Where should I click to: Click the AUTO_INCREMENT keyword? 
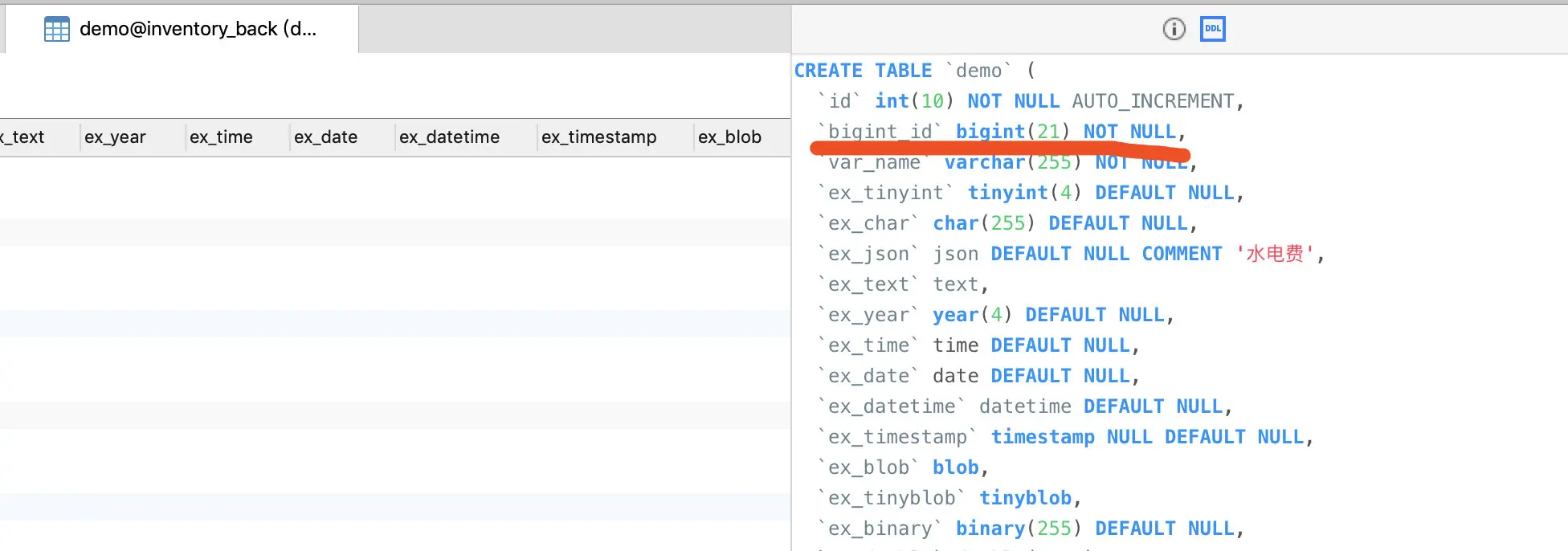click(1153, 101)
